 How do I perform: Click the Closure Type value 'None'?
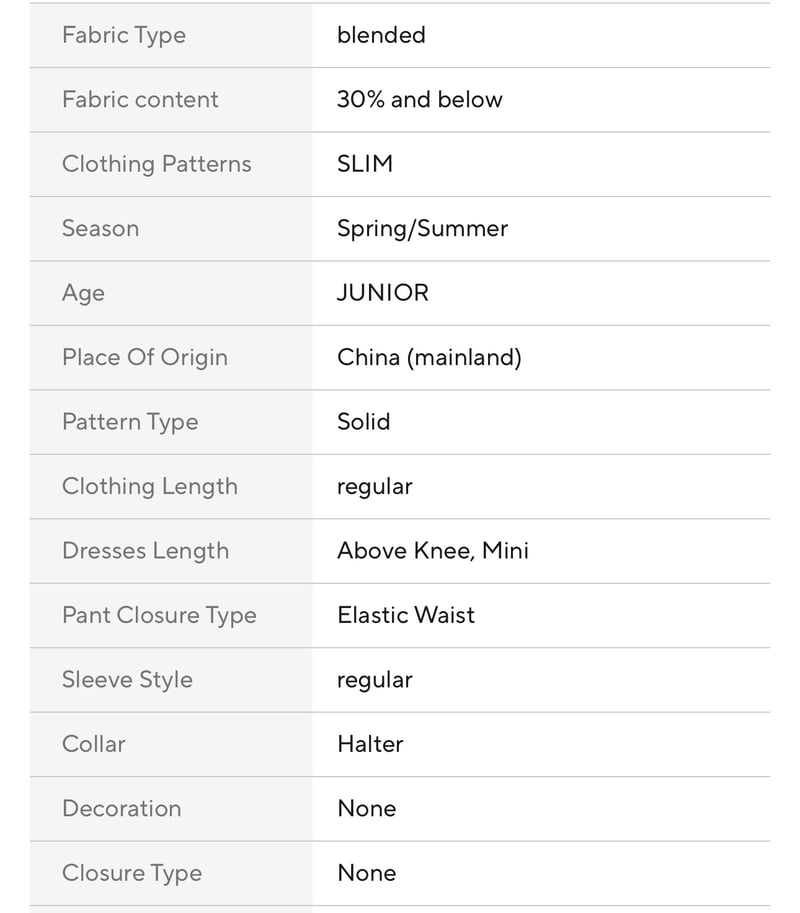367,873
